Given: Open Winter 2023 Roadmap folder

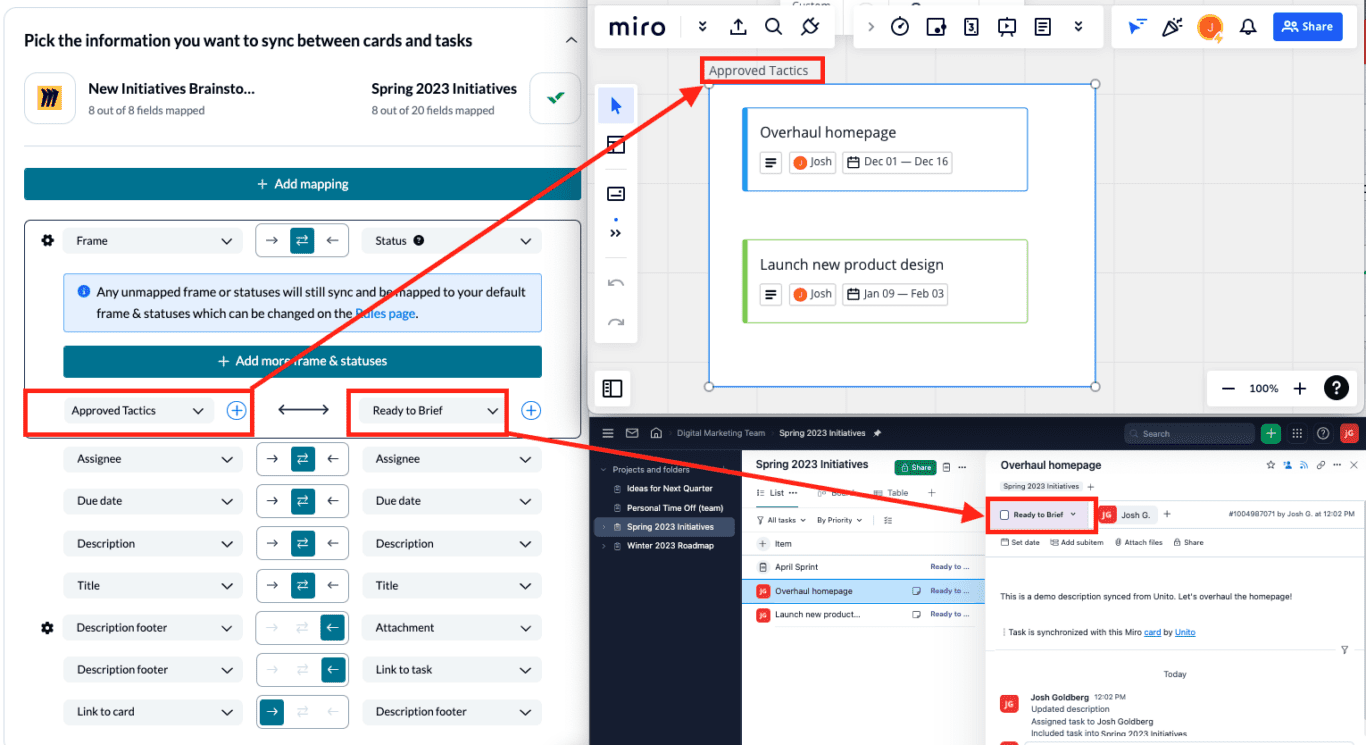Looking at the screenshot, I should click(670, 545).
